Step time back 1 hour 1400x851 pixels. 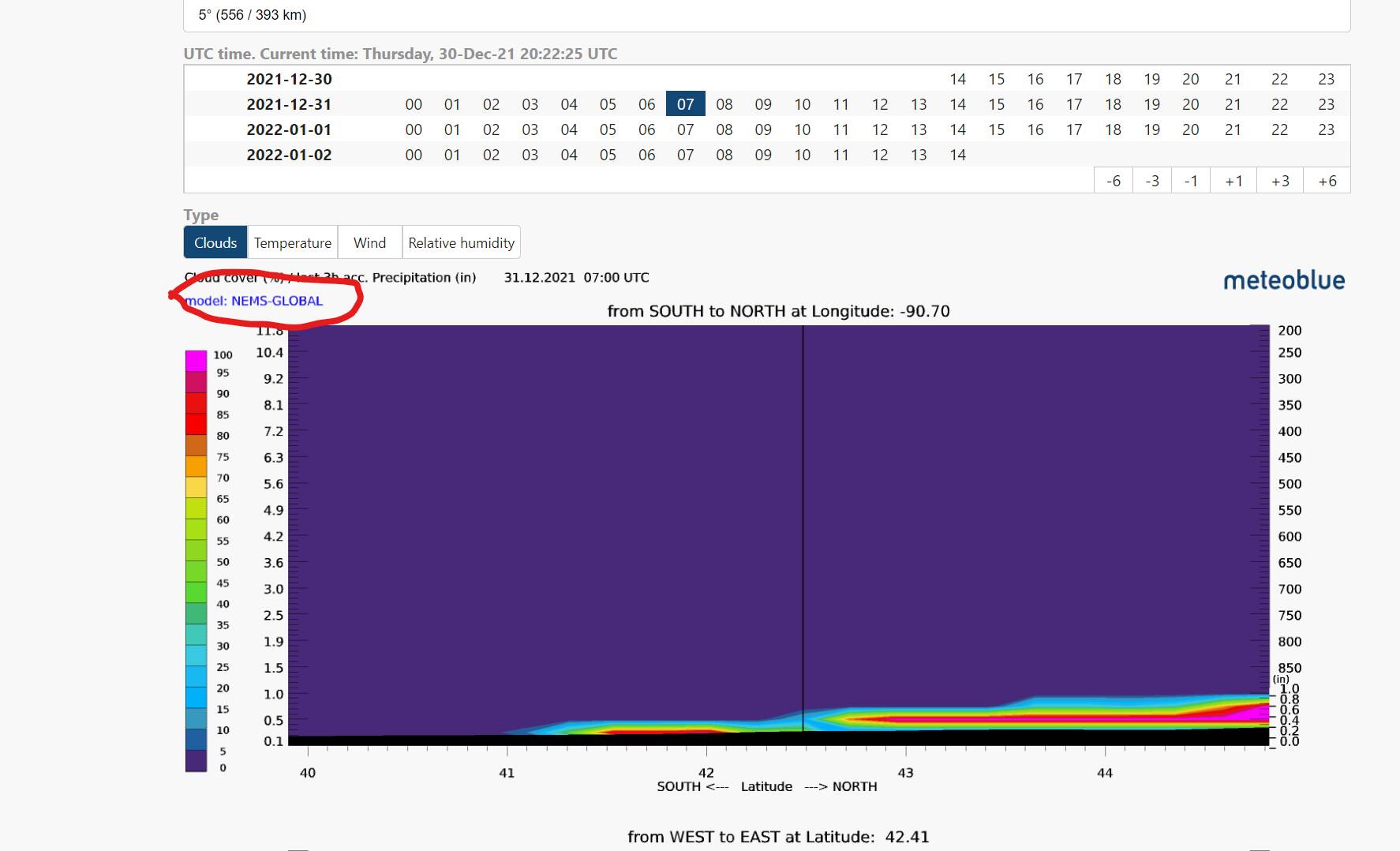[x=1191, y=181]
